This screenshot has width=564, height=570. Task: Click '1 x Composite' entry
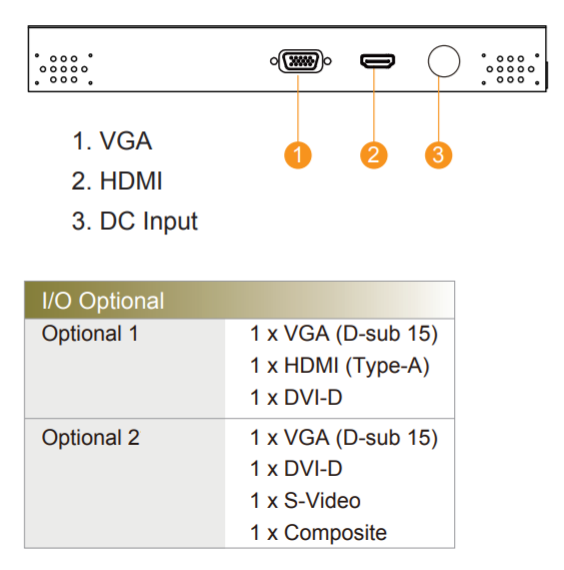pyautogui.click(x=318, y=533)
